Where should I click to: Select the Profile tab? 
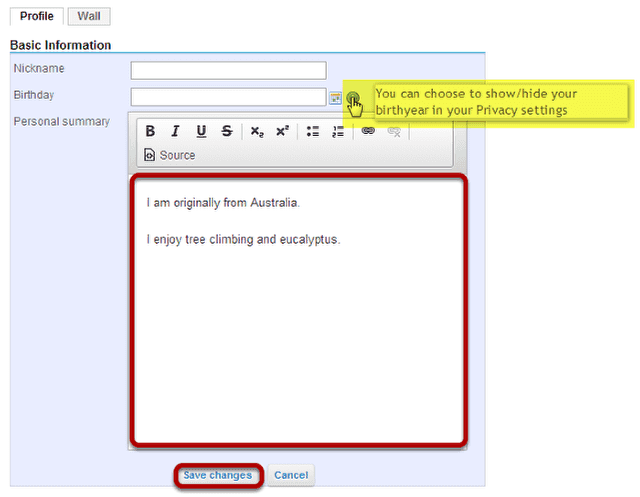pyautogui.click(x=37, y=16)
